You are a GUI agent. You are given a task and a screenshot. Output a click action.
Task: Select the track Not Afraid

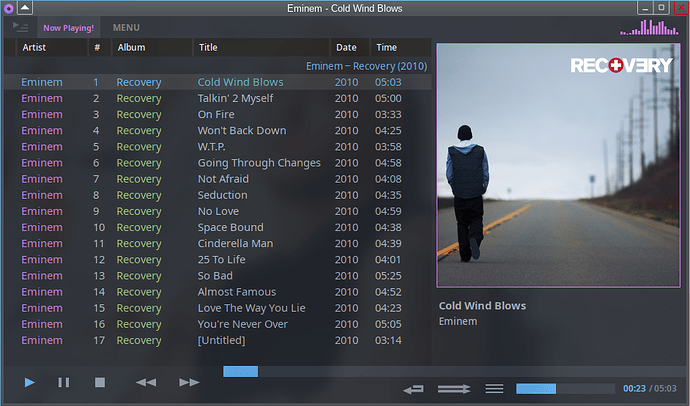click(x=222, y=179)
